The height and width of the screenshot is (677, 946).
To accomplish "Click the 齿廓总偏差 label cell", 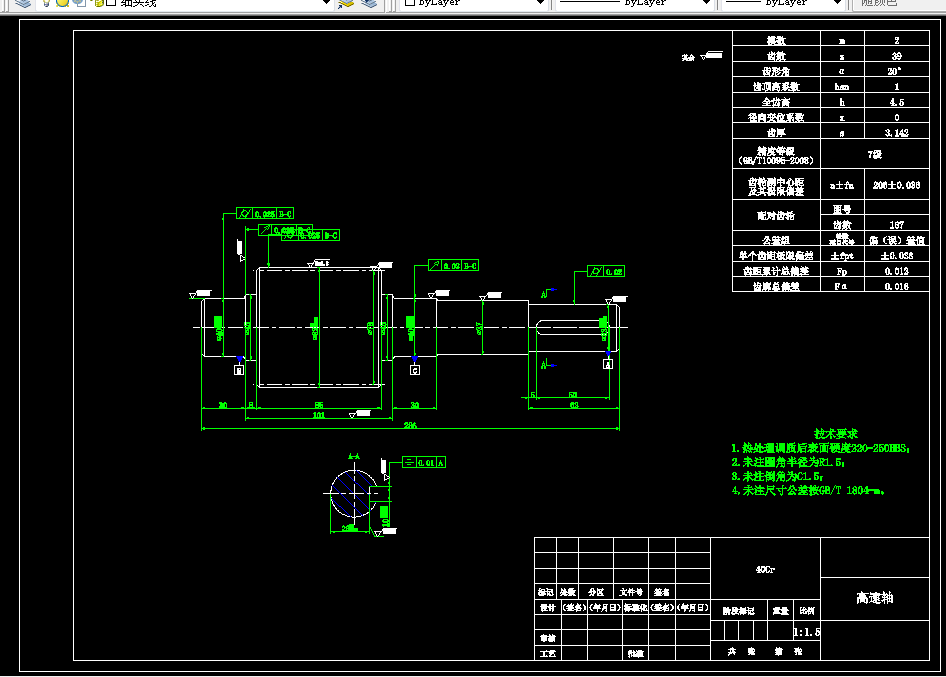I will click(x=776, y=286).
